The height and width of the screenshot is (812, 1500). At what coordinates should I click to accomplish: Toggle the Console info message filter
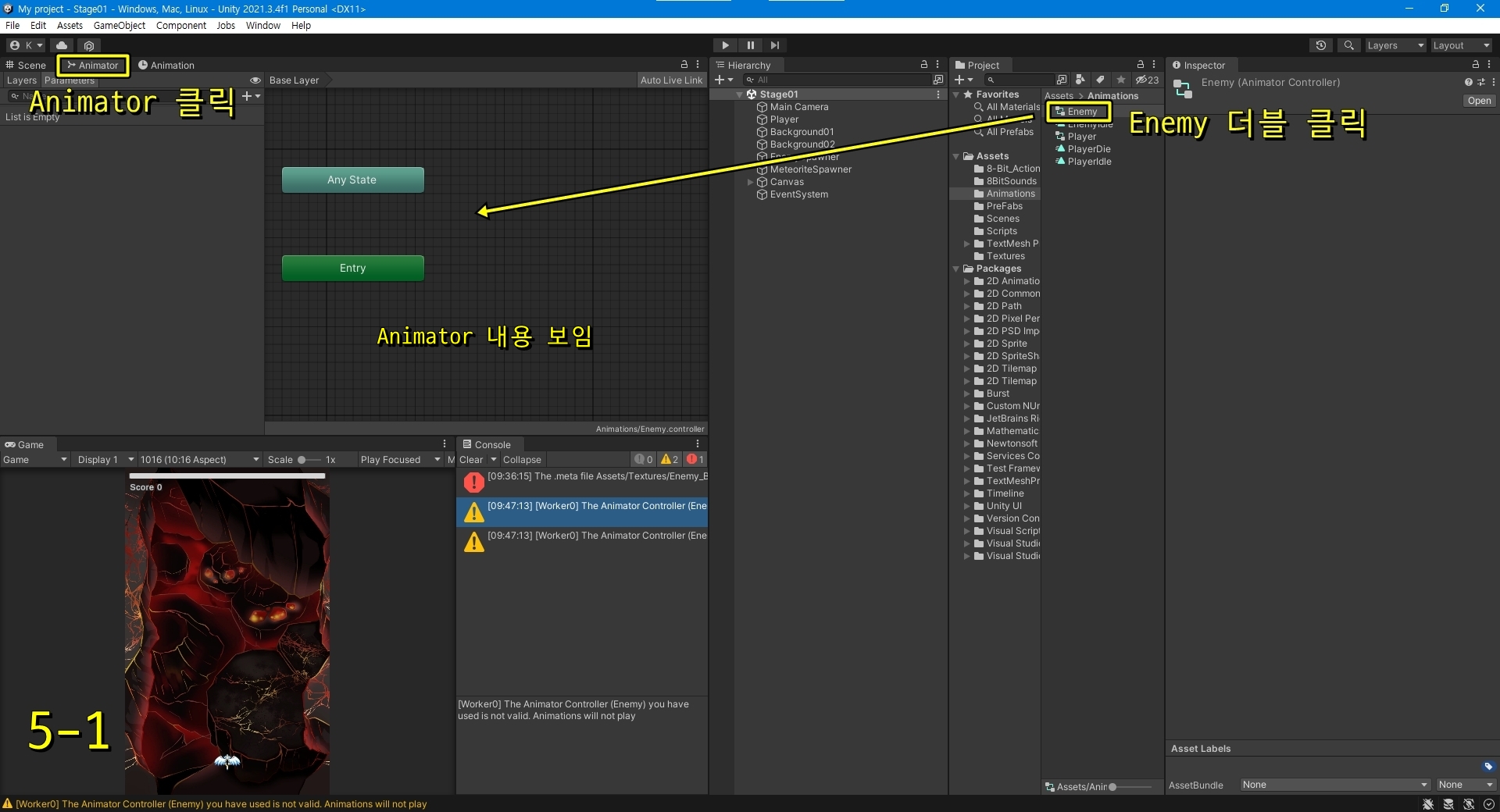(644, 460)
